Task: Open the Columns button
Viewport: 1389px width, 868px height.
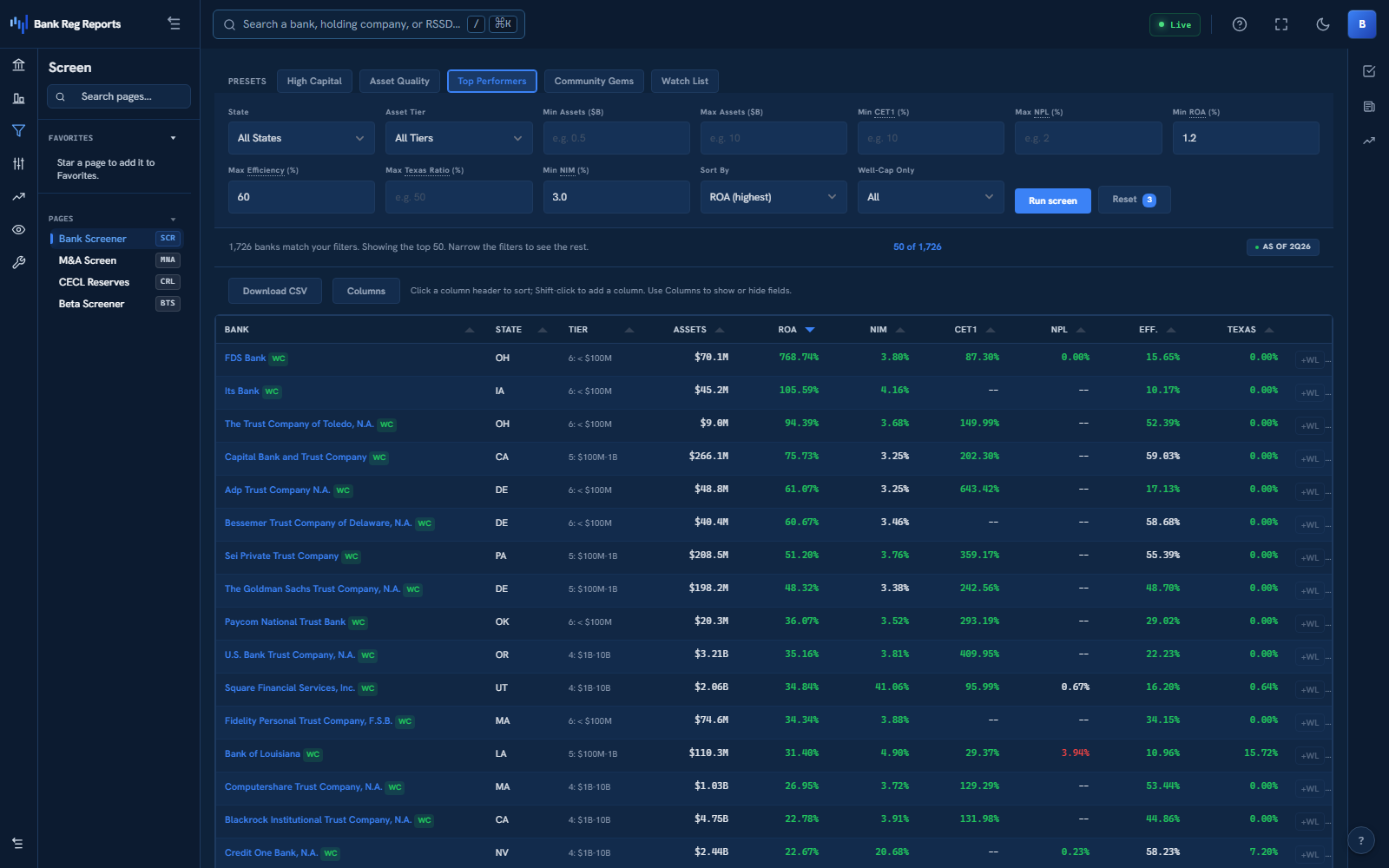Action: 365,291
